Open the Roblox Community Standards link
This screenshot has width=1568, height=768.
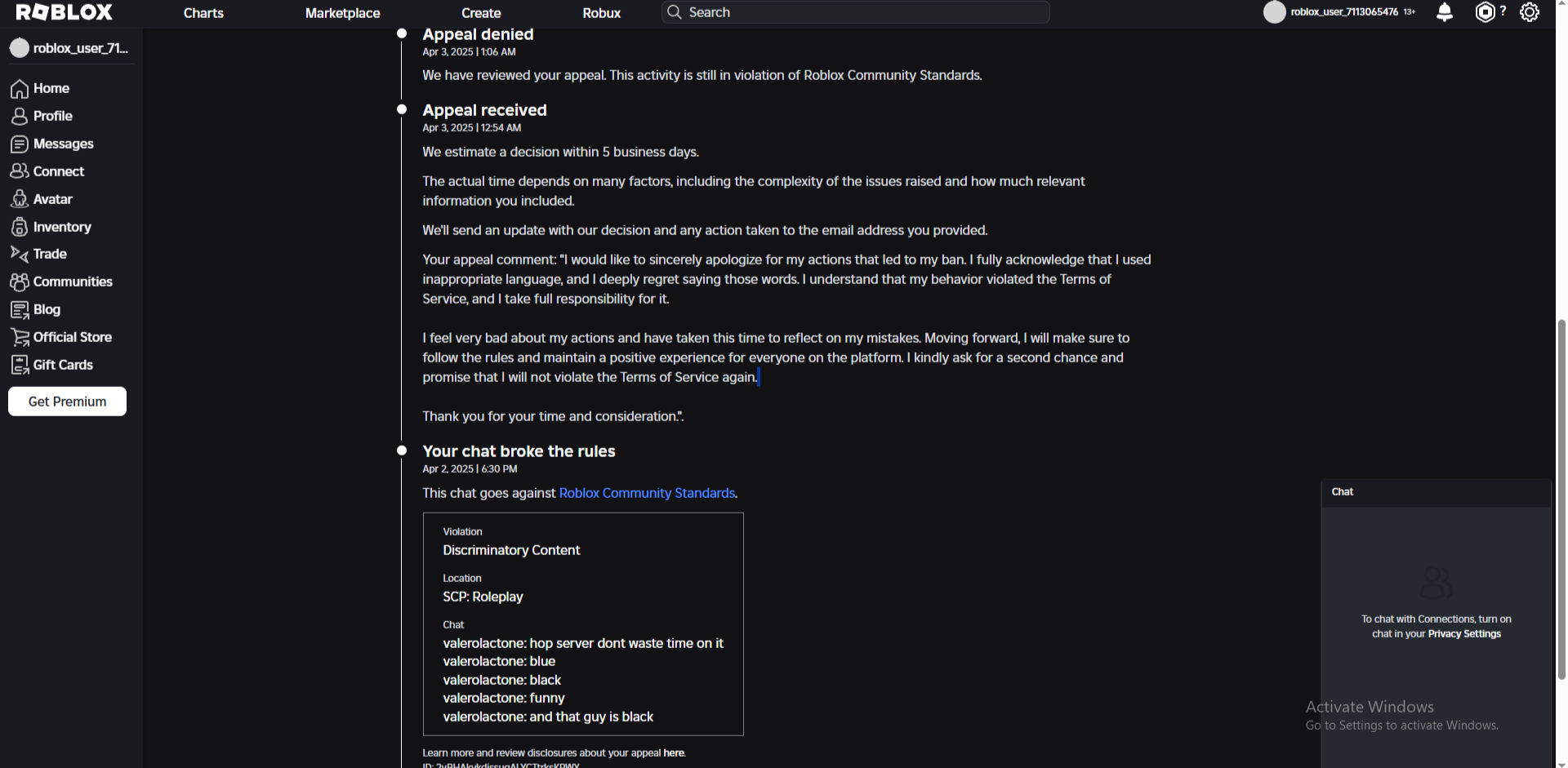pyautogui.click(x=646, y=493)
